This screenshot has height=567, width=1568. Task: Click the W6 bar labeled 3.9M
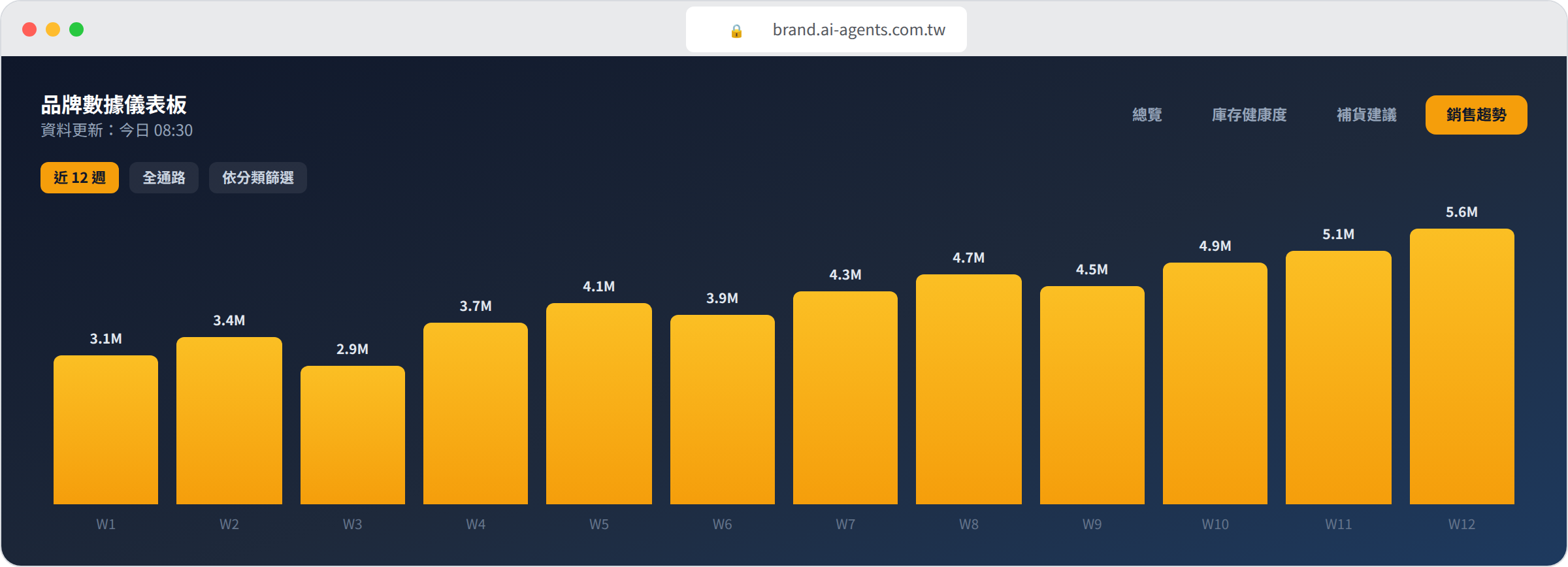723,410
